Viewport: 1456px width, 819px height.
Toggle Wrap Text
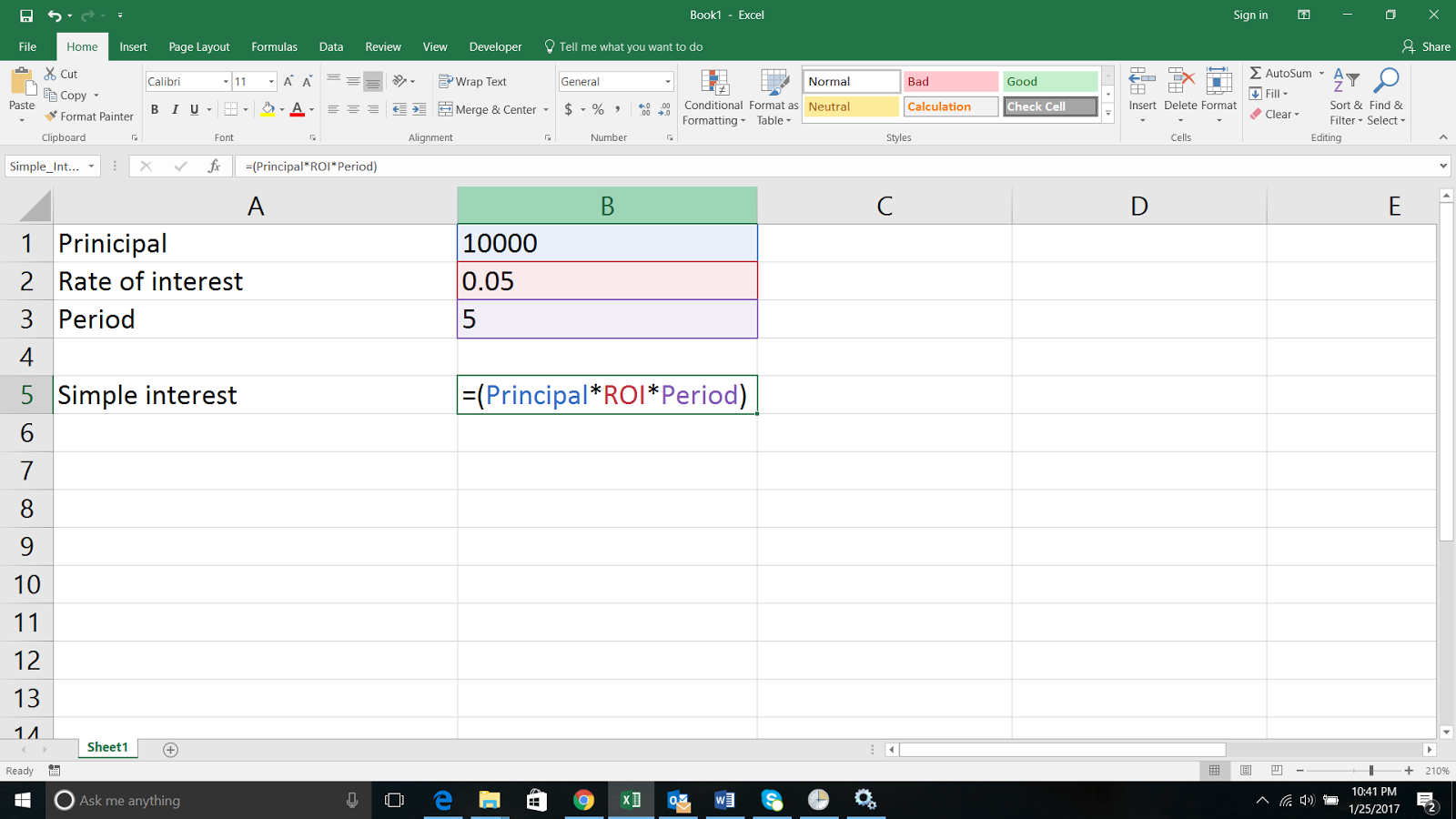[x=473, y=81]
